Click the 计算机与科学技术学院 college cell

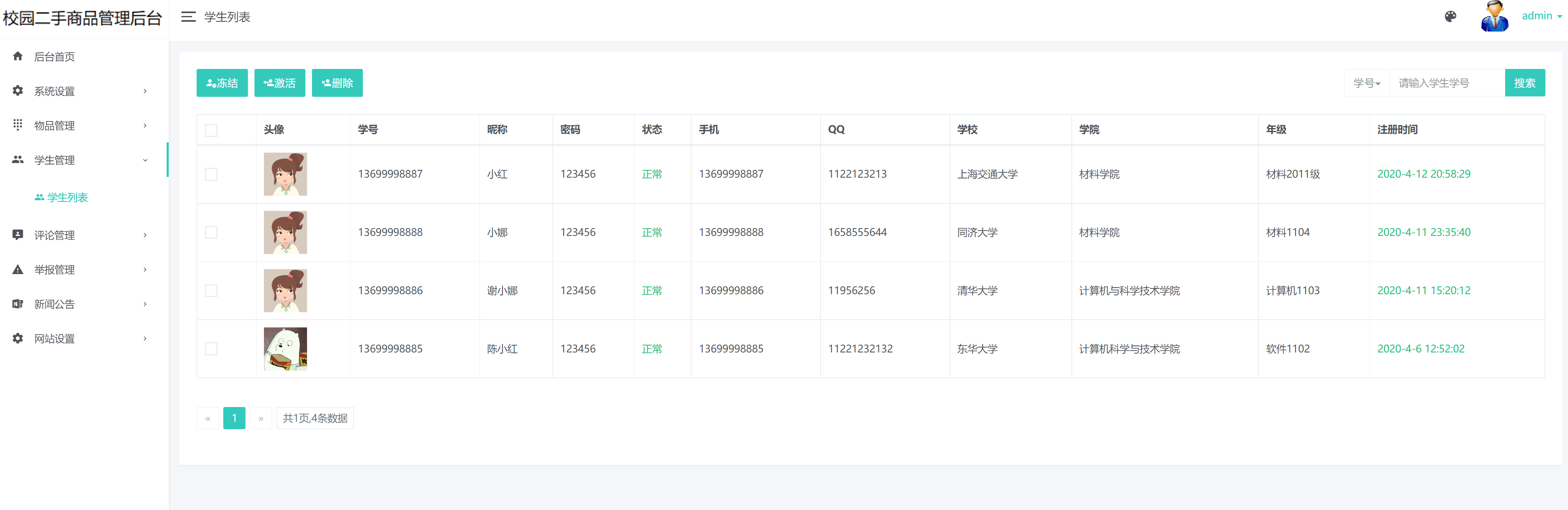coord(1129,291)
